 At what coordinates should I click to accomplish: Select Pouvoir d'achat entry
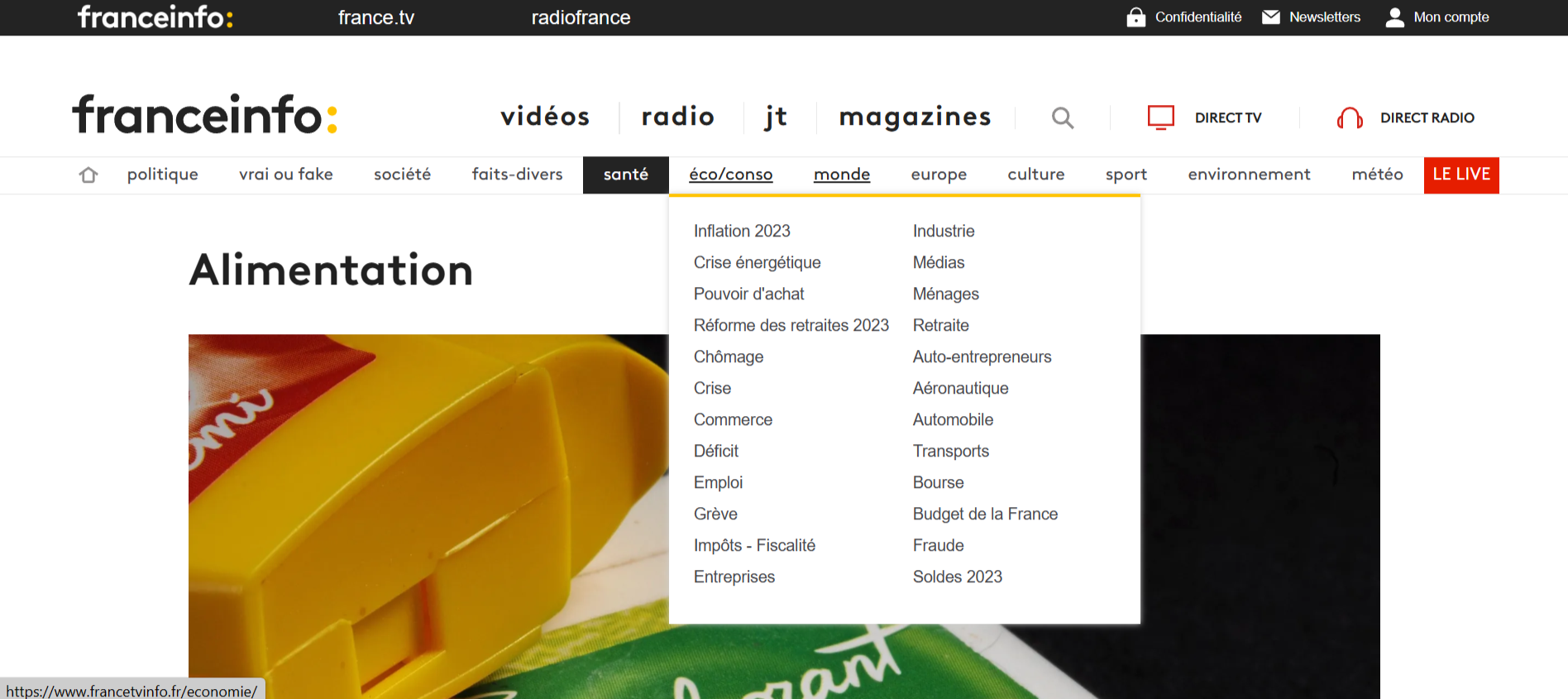pos(749,294)
